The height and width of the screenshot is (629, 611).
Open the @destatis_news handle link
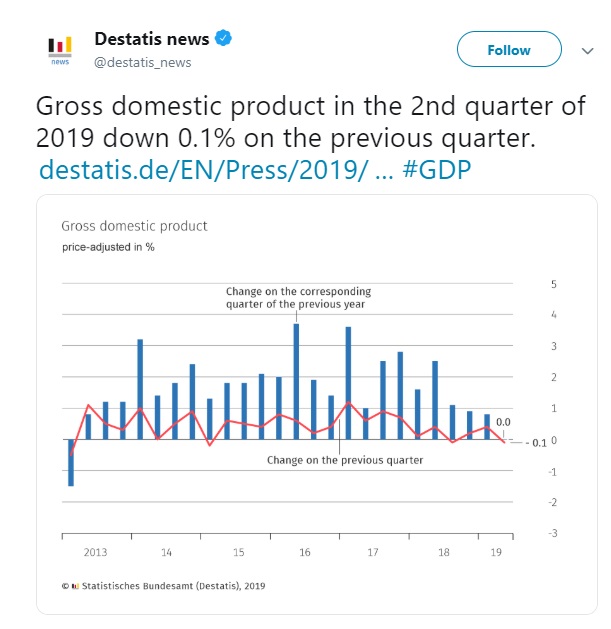(142, 63)
